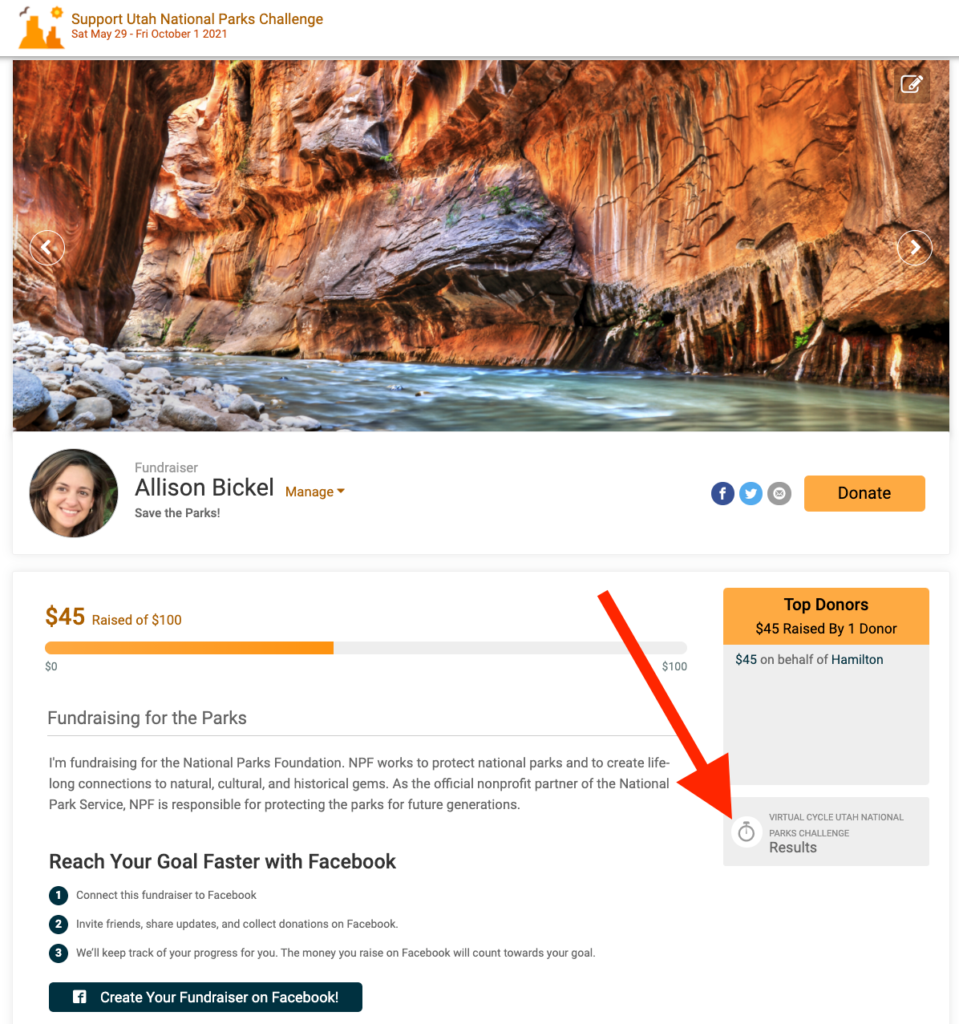Open the Manage dropdown menu
This screenshot has height=1024, width=959.
[315, 492]
